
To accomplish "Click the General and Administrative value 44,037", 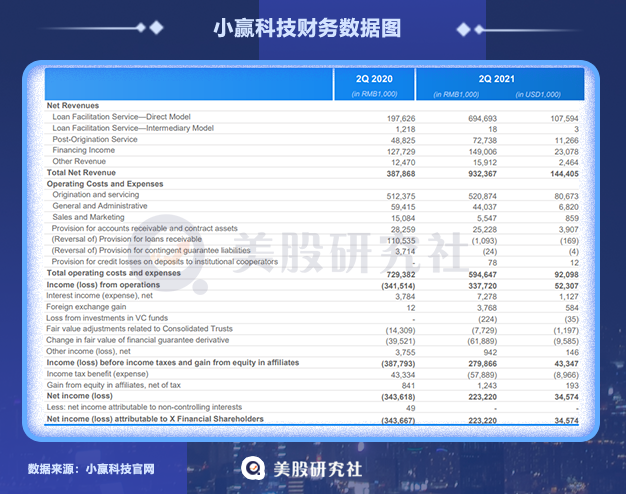I will [x=484, y=207].
